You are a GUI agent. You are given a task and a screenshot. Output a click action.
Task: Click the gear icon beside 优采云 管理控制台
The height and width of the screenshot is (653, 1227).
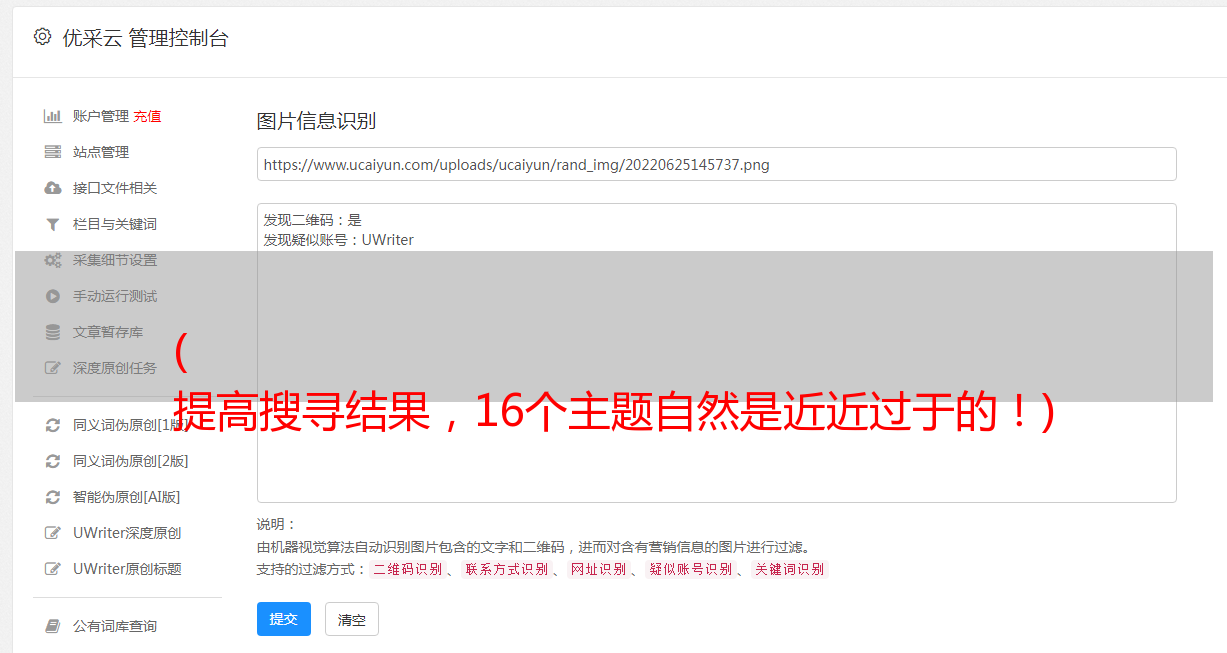[42, 37]
